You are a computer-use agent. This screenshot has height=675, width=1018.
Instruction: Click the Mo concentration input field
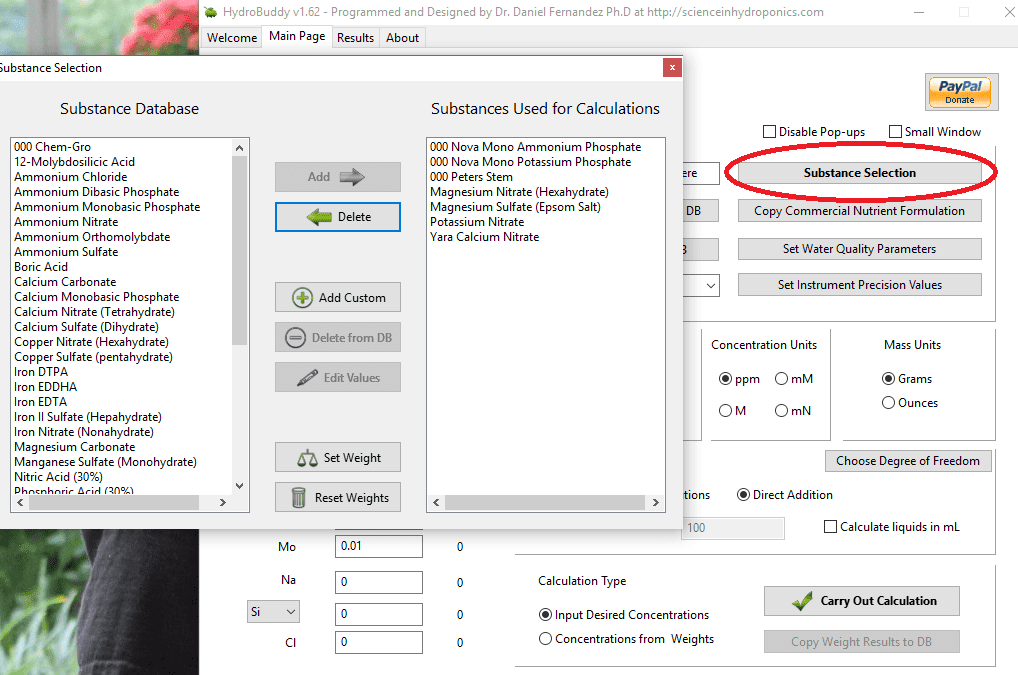379,546
